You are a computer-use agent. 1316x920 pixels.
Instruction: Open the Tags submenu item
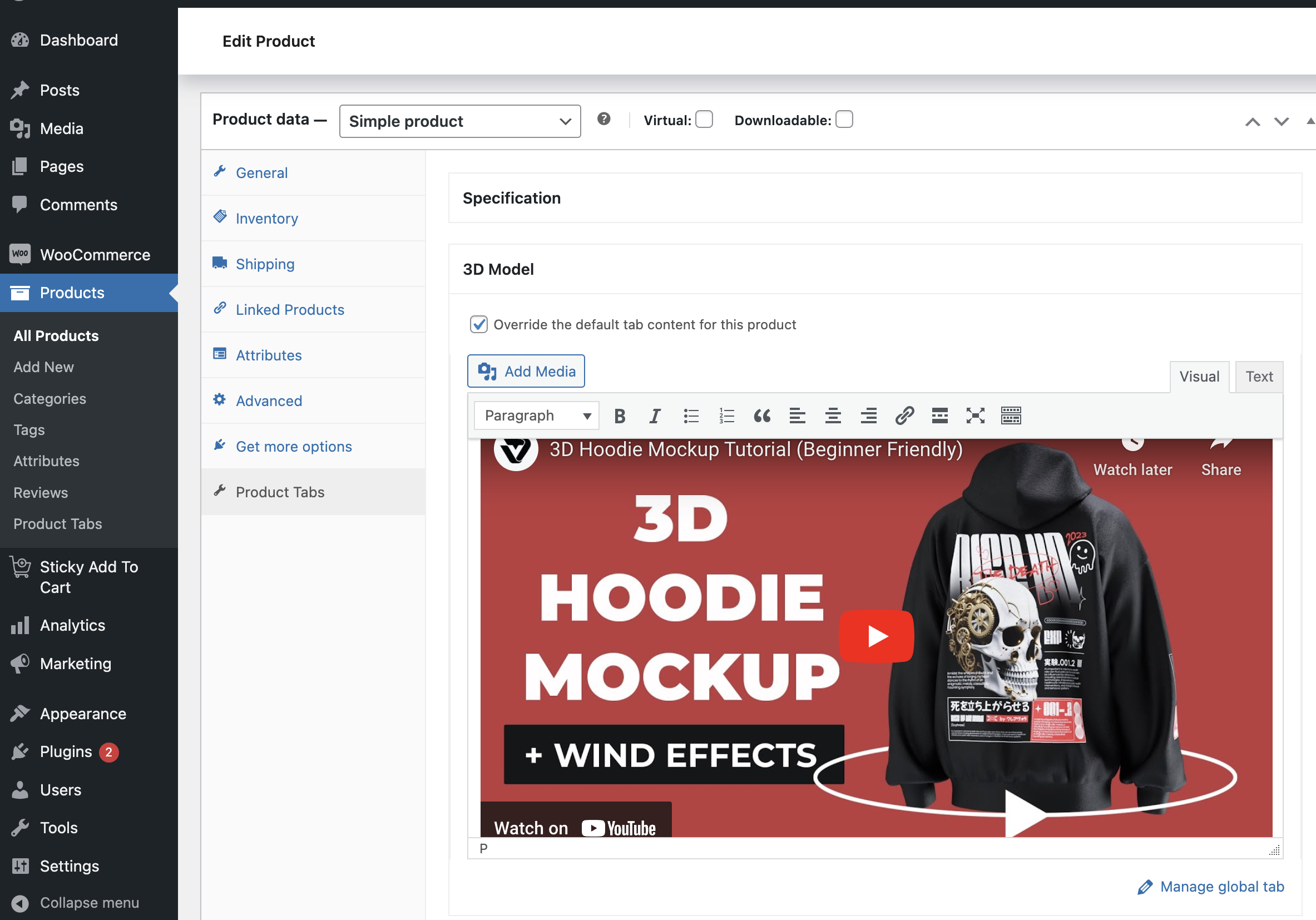pyautogui.click(x=29, y=430)
